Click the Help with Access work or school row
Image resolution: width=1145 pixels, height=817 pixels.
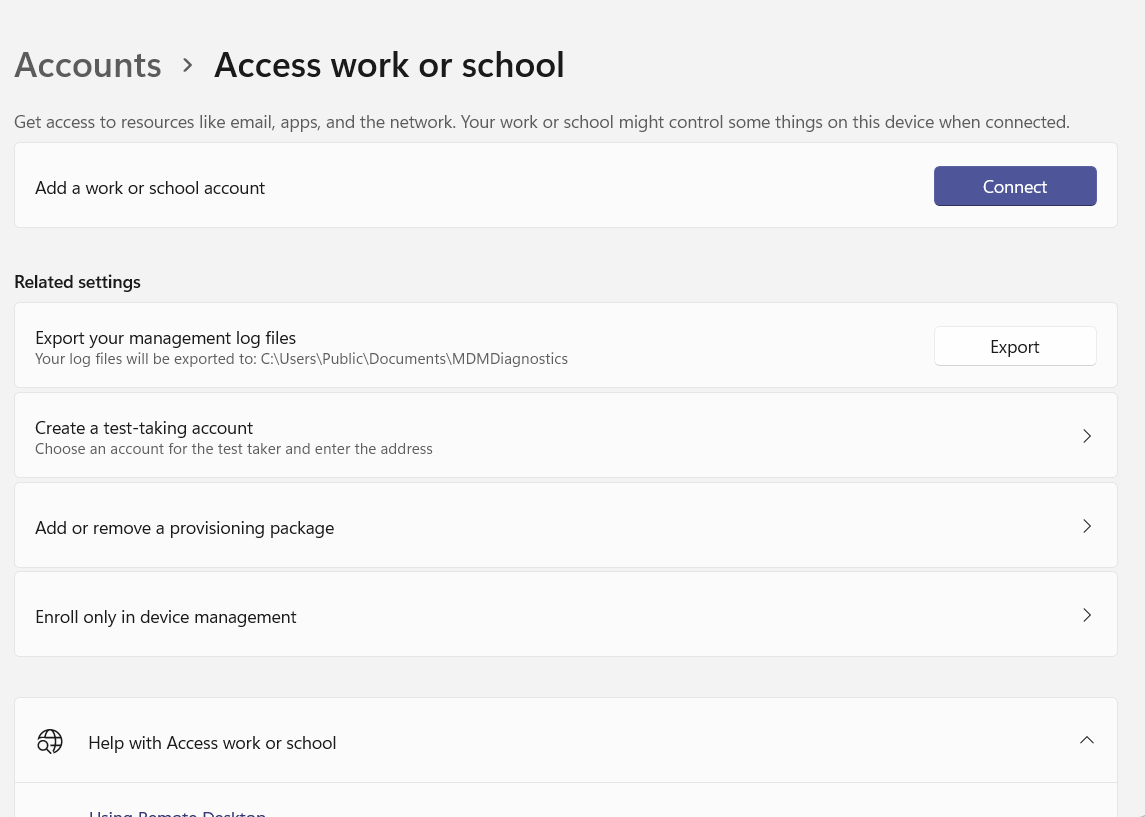(x=565, y=741)
